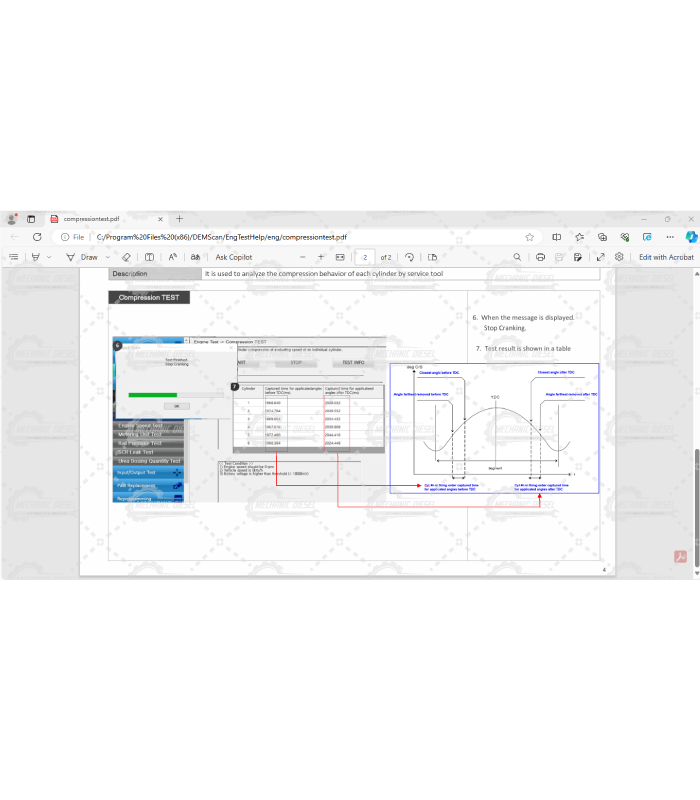Print the PDF document
Screen dimensions: 700x800
coord(540,257)
